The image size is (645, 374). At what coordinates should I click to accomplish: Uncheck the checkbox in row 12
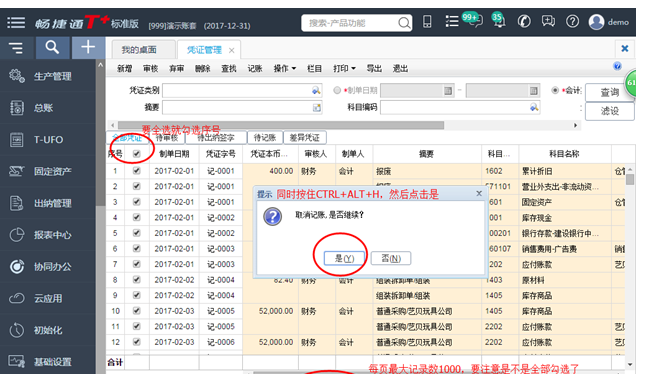[137, 342]
